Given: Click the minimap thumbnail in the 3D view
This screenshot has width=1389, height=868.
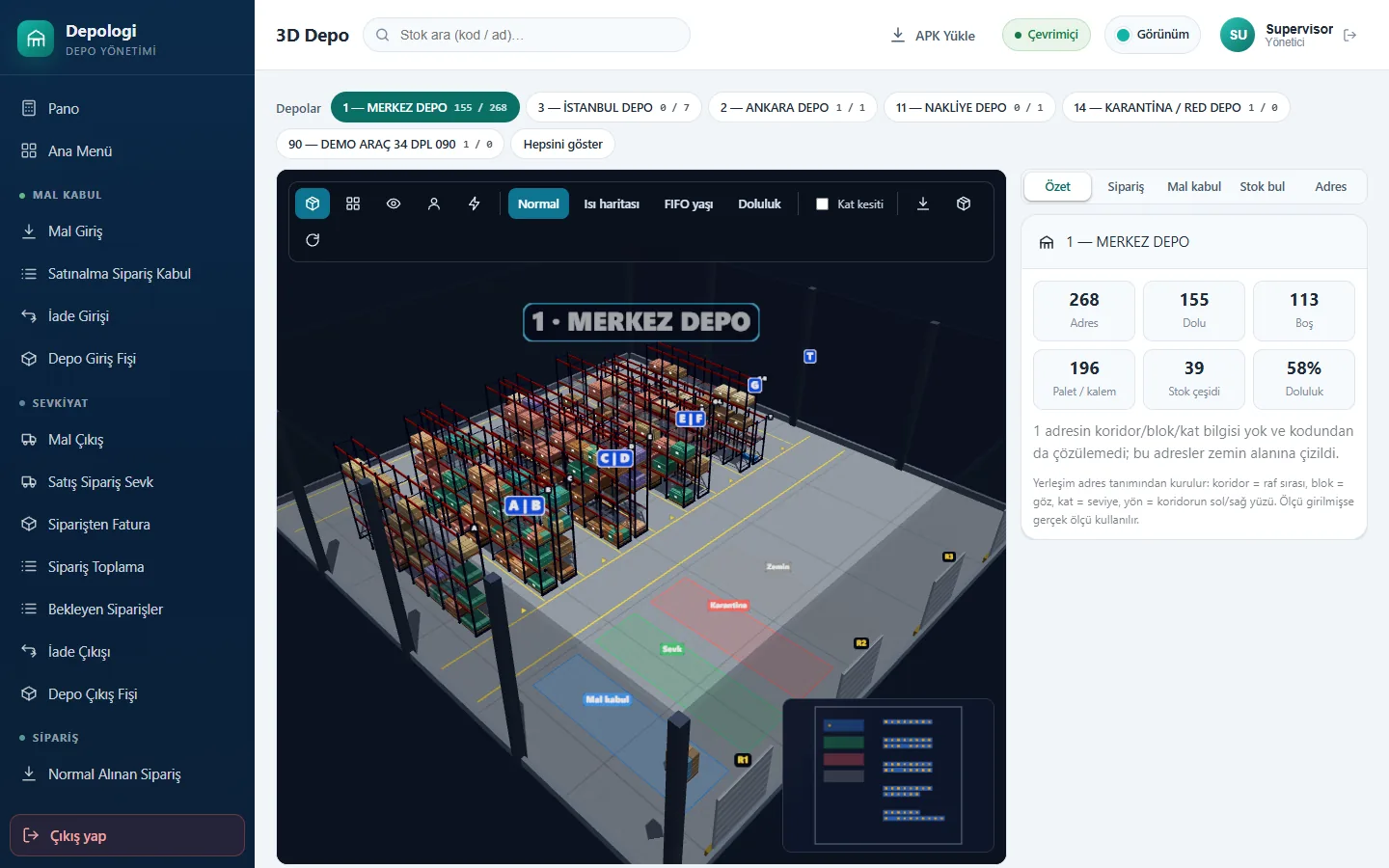Looking at the screenshot, I should coord(888,775).
